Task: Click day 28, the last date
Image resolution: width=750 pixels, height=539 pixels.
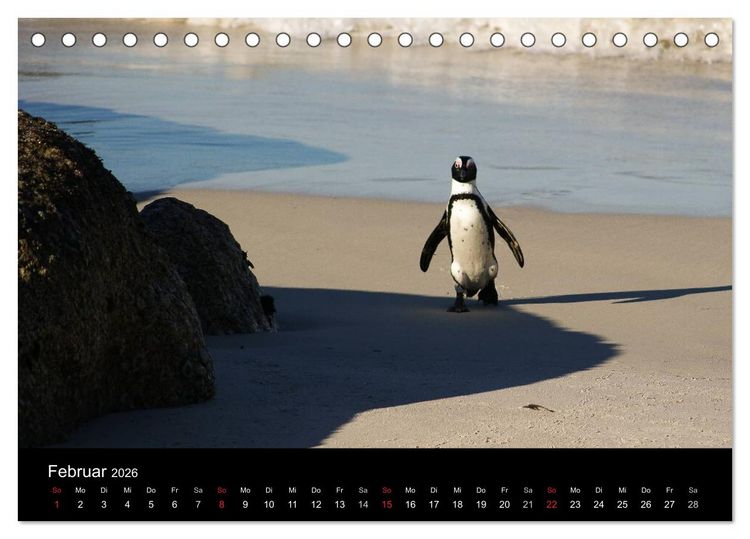Action: tap(693, 504)
